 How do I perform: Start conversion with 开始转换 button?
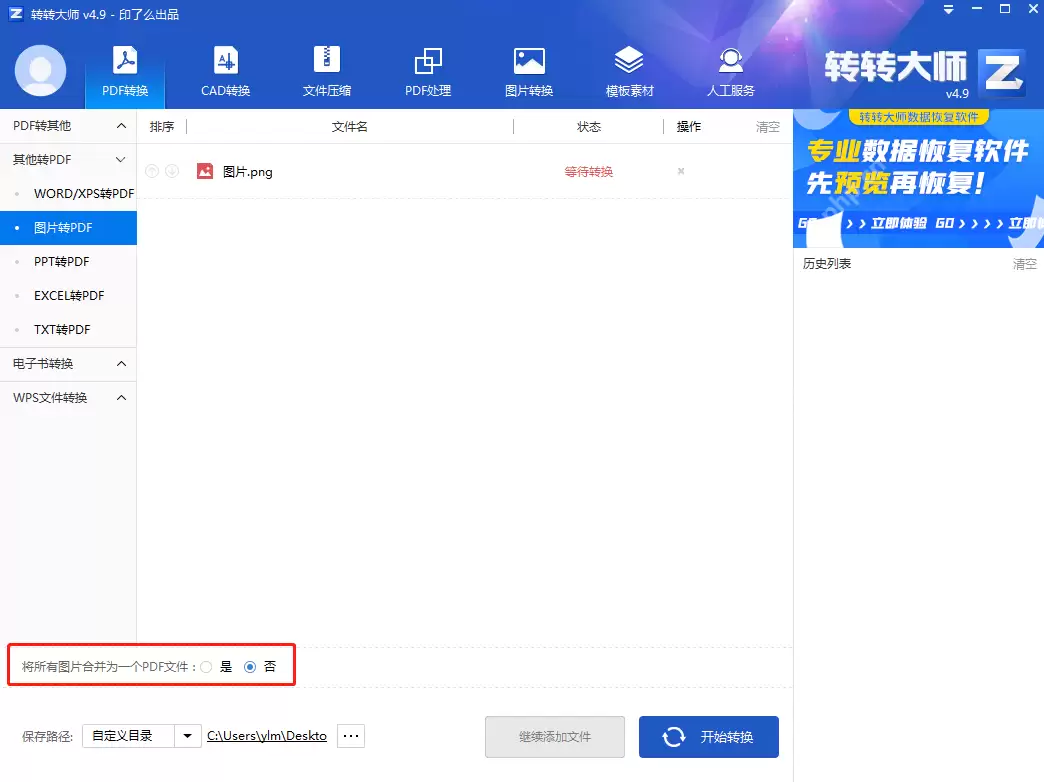click(708, 736)
